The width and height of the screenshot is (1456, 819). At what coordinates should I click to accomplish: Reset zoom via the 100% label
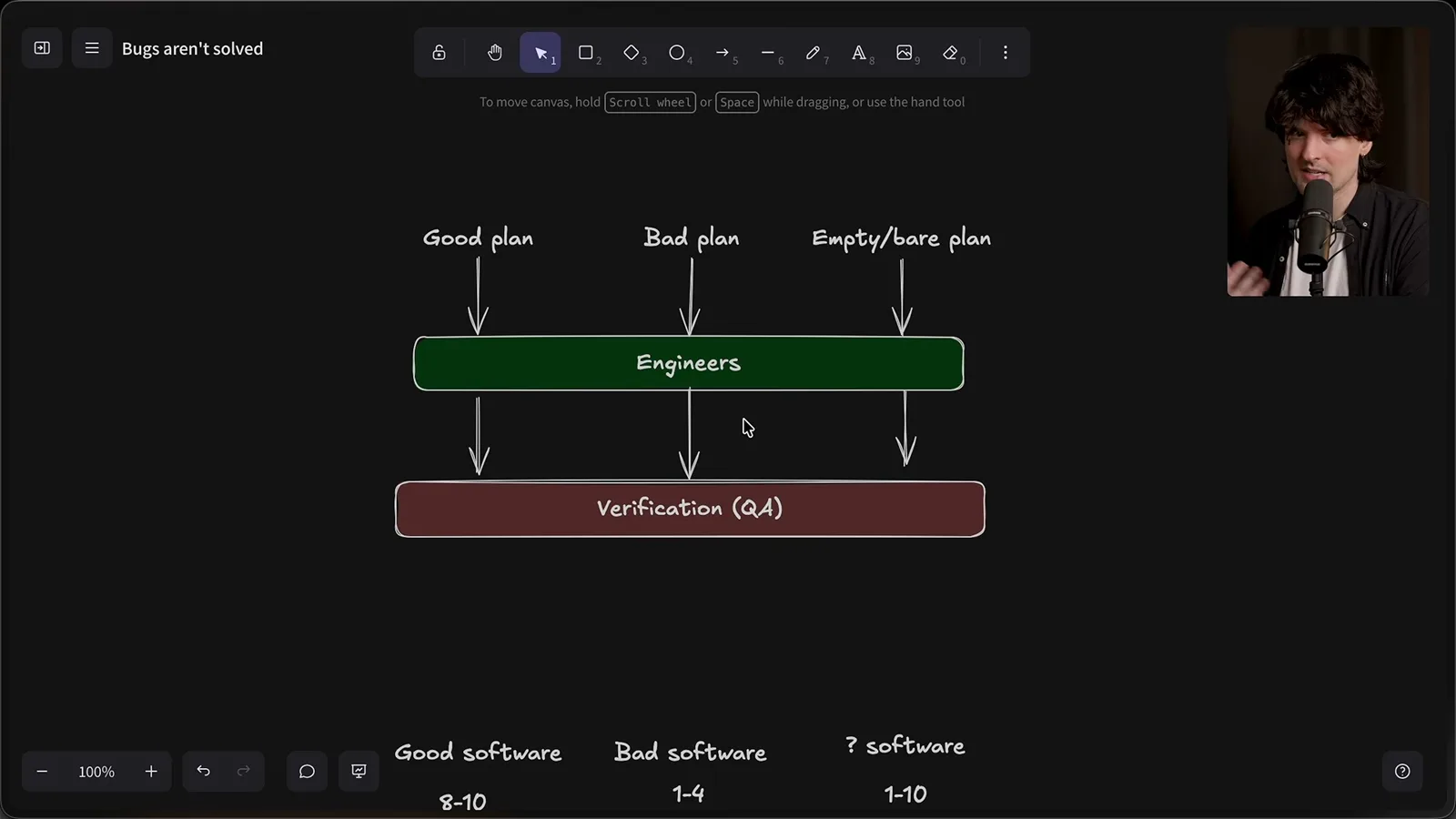point(96,772)
